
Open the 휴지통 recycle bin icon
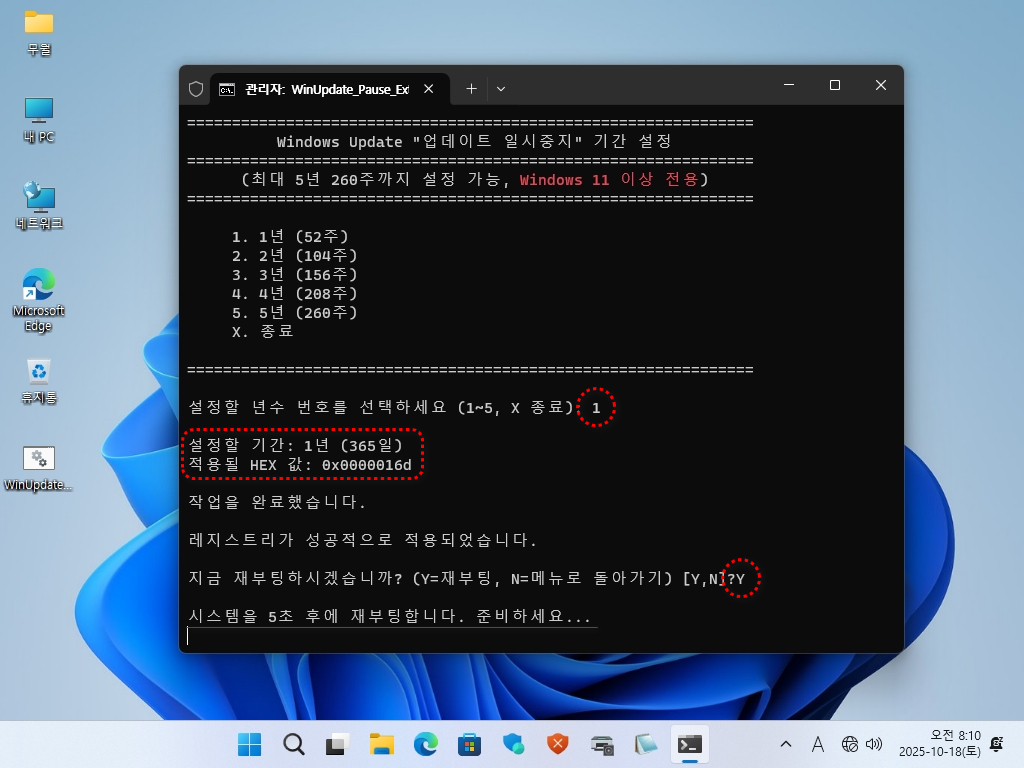(39, 381)
